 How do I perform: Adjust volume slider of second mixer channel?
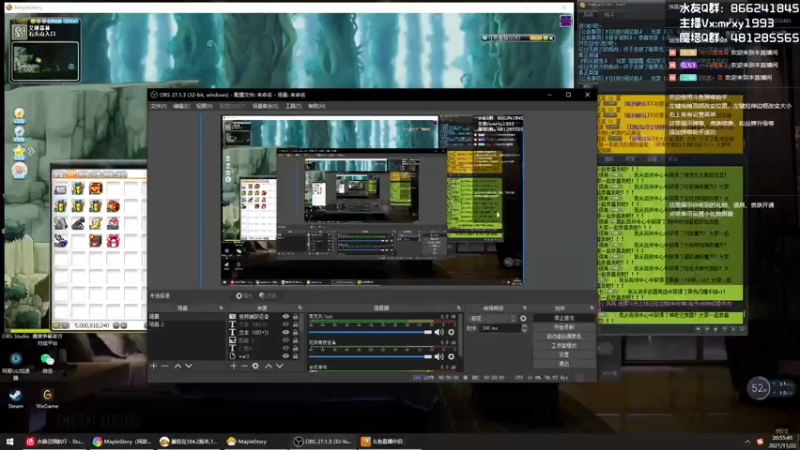[x=370, y=357]
